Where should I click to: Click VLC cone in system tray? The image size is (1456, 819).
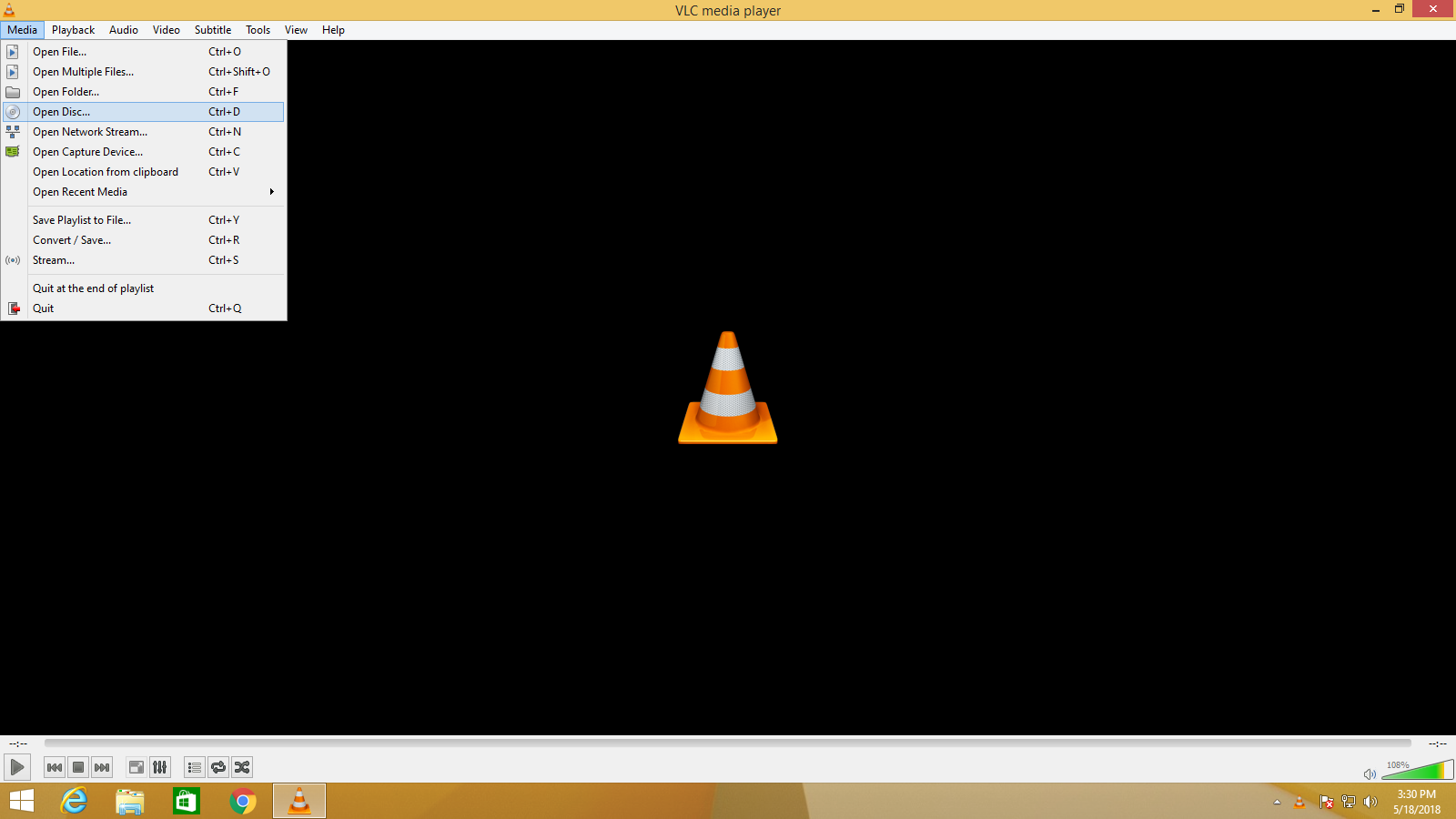pos(1299,802)
